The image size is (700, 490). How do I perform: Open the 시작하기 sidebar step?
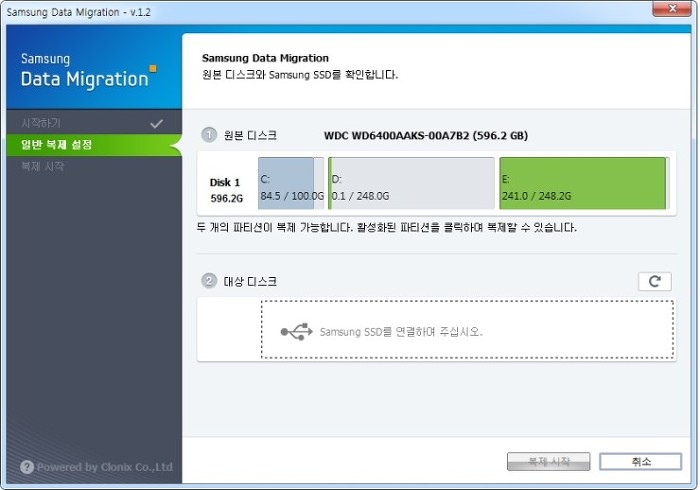coord(94,123)
